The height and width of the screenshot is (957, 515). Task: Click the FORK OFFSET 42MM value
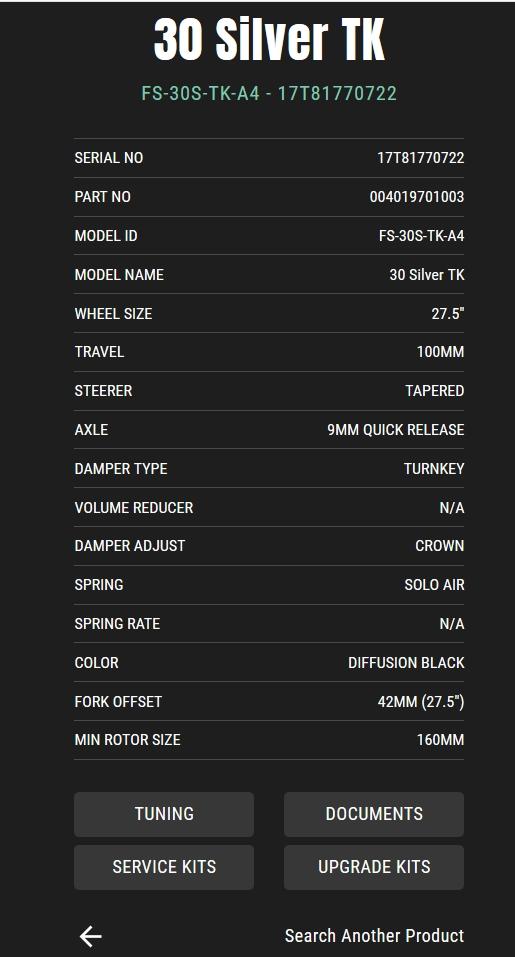click(421, 702)
